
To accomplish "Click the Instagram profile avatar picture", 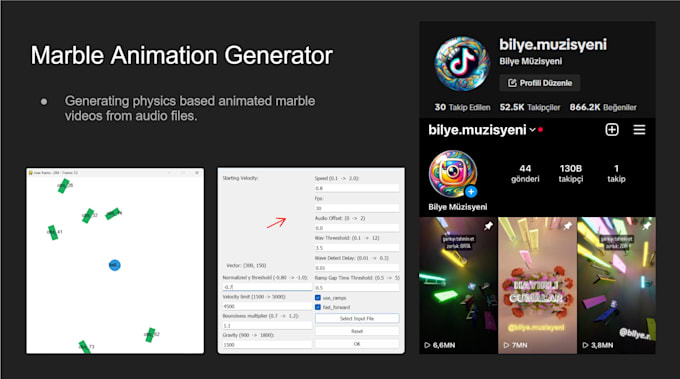I will (x=453, y=174).
